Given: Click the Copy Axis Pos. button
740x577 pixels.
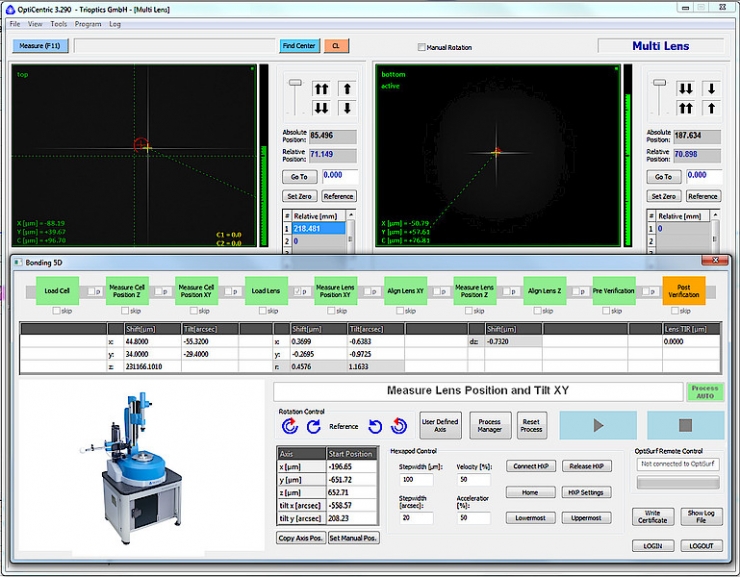Looking at the screenshot, I should coord(301,538).
